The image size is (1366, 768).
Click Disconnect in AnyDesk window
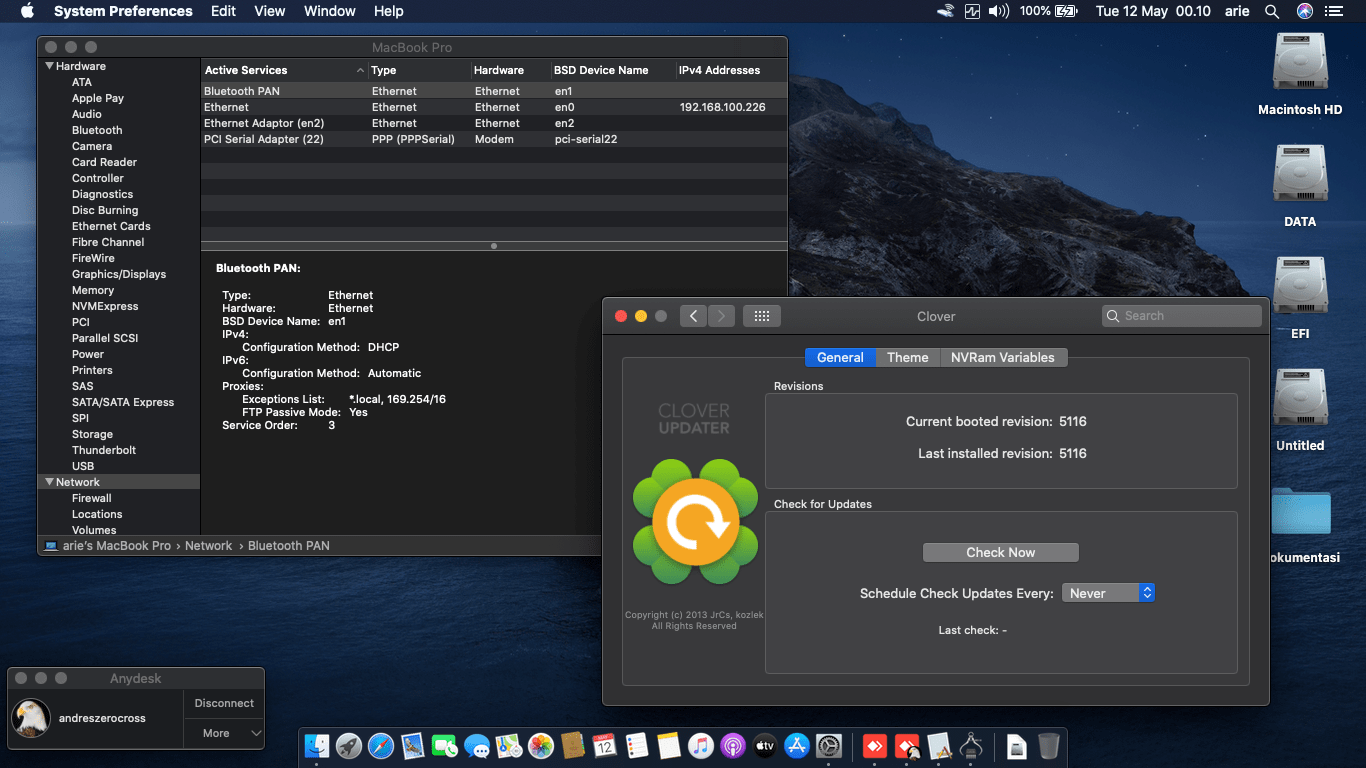click(224, 703)
